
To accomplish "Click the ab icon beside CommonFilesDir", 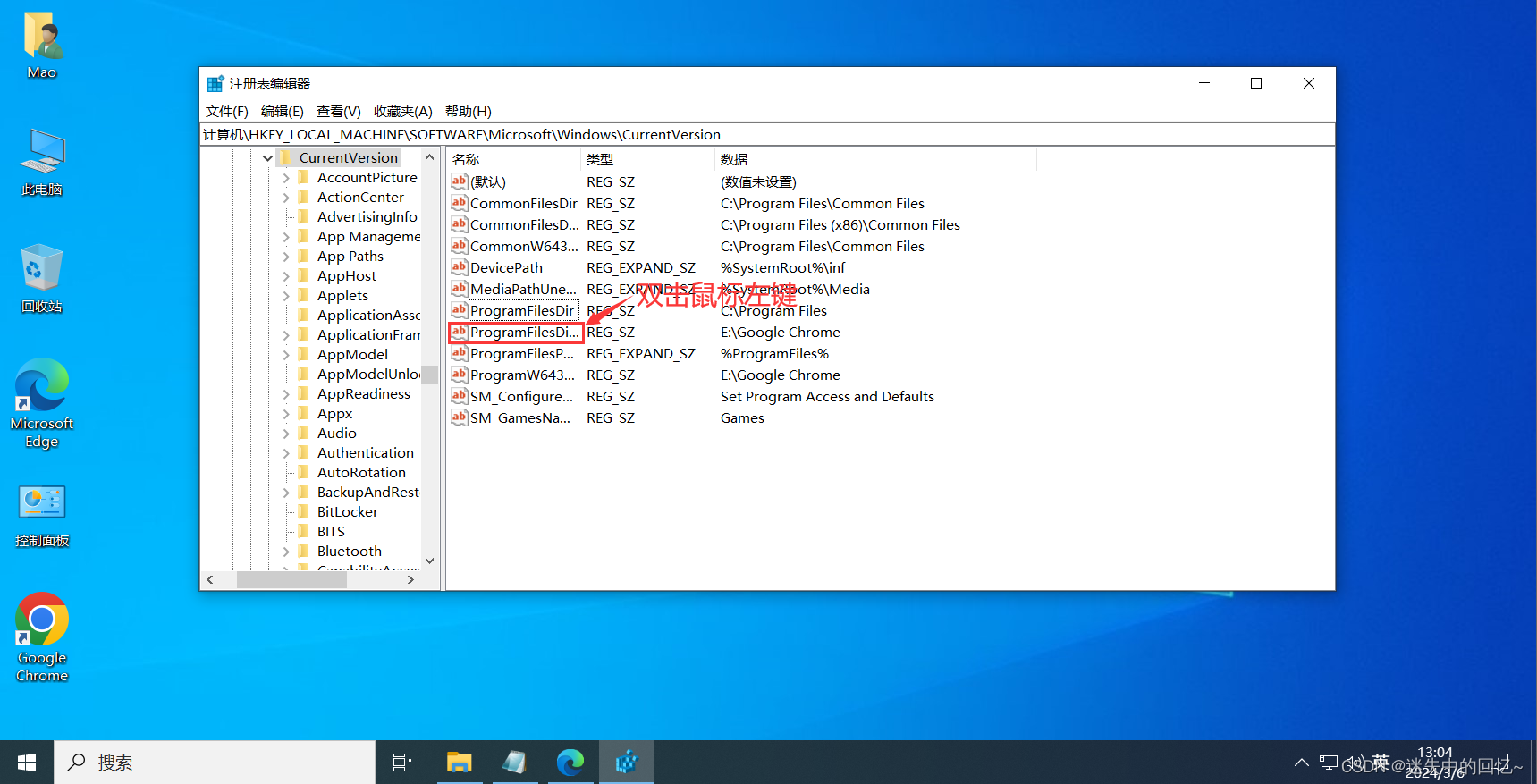I will tap(459, 203).
